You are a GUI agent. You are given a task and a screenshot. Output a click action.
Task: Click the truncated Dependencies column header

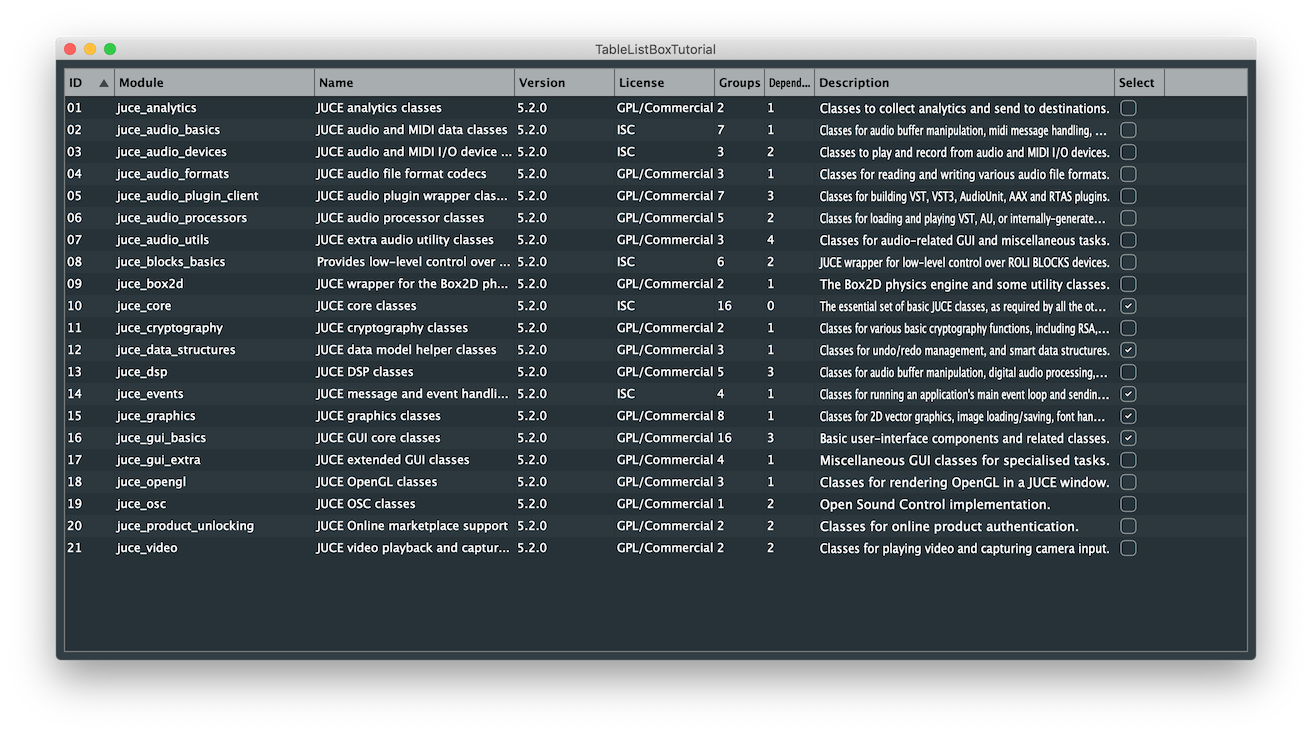click(789, 83)
